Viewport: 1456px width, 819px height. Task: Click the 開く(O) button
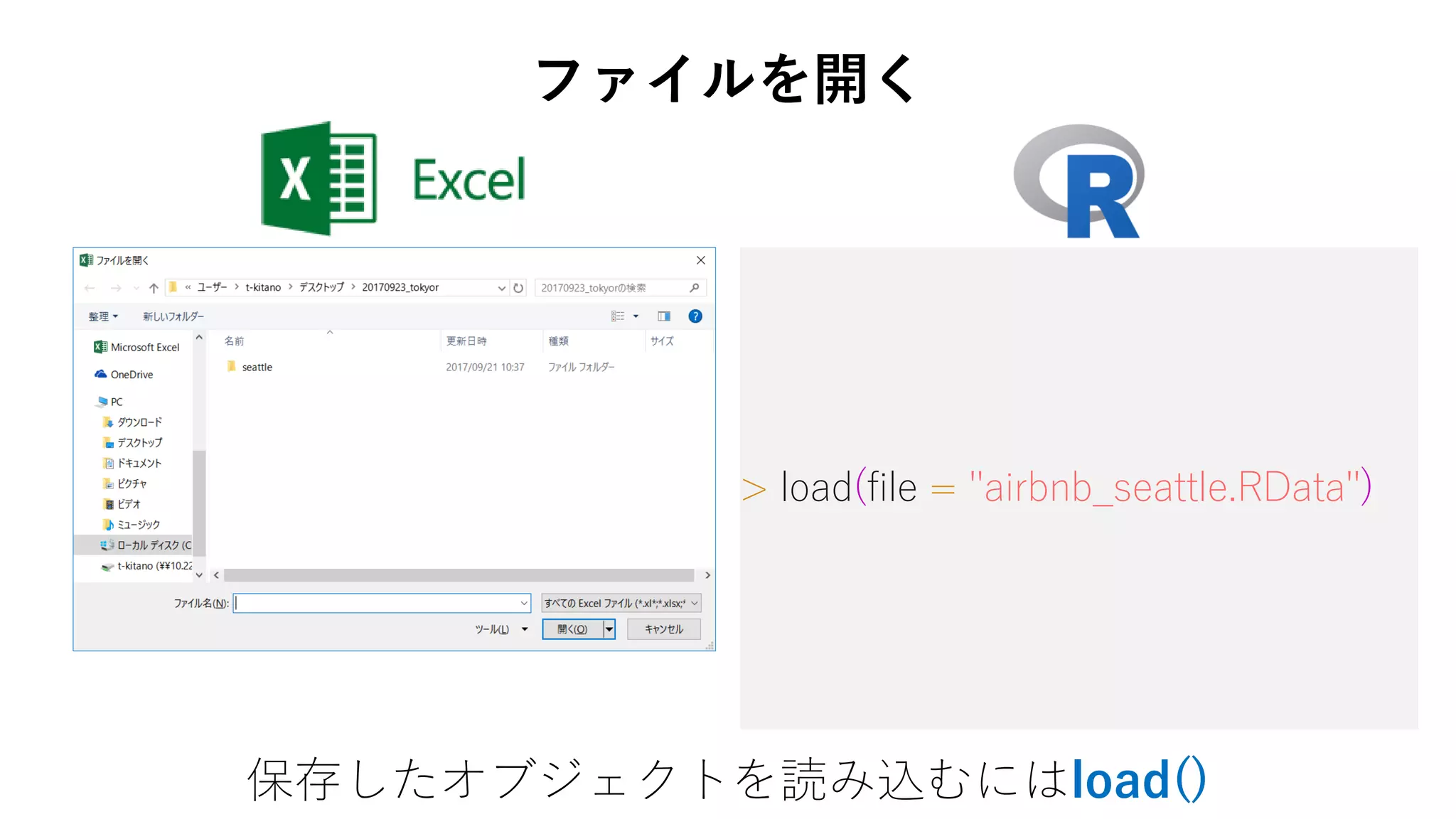pyautogui.click(x=572, y=629)
